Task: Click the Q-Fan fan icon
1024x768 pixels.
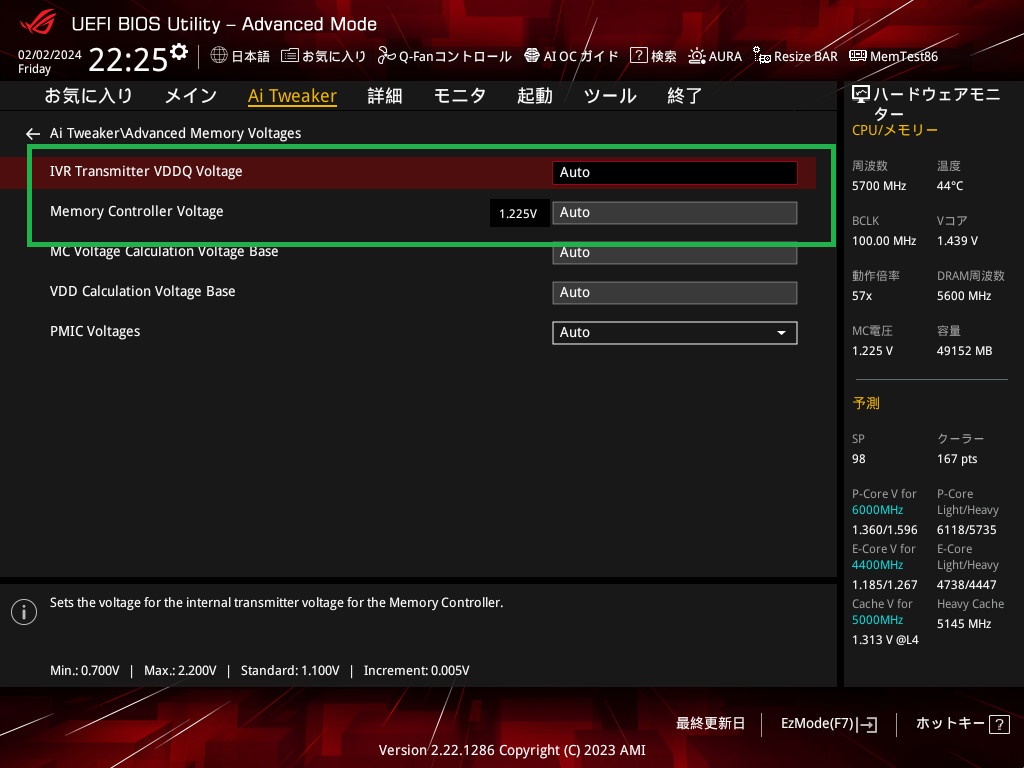Action: click(x=386, y=56)
